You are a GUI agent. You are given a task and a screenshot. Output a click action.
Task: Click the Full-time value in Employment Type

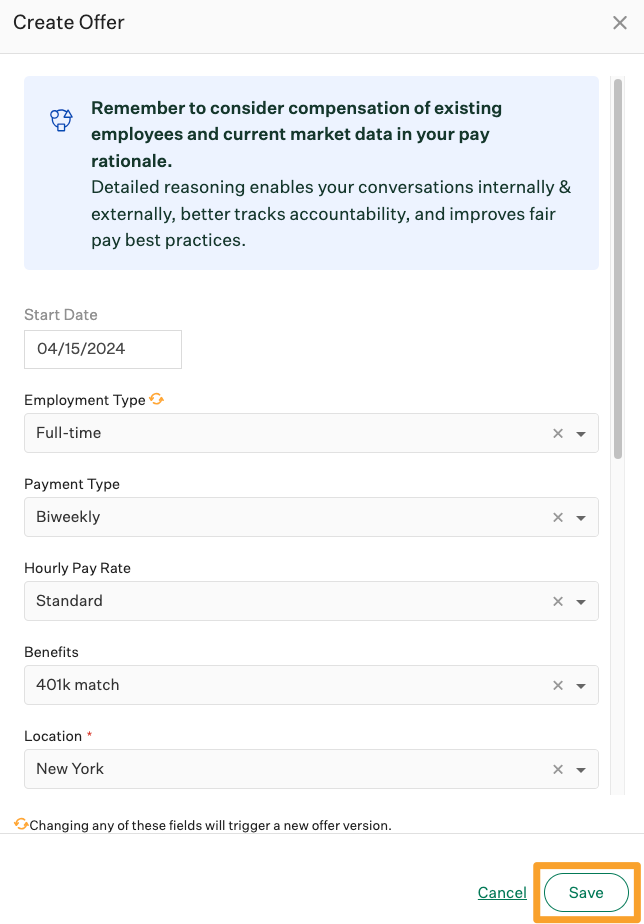pos(69,433)
